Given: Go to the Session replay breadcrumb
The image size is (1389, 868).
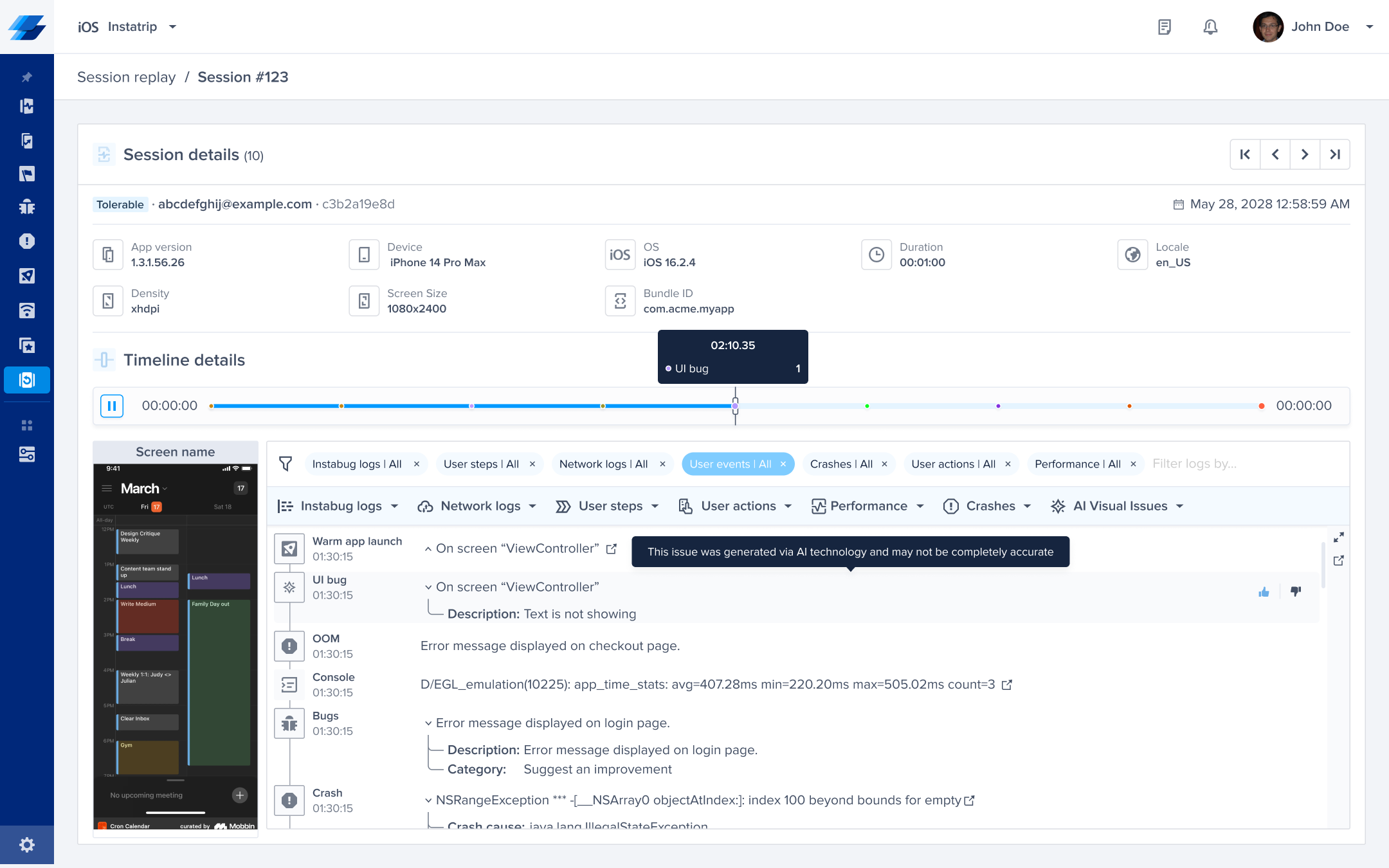Looking at the screenshot, I should pyautogui.click(x=126, y=77).
